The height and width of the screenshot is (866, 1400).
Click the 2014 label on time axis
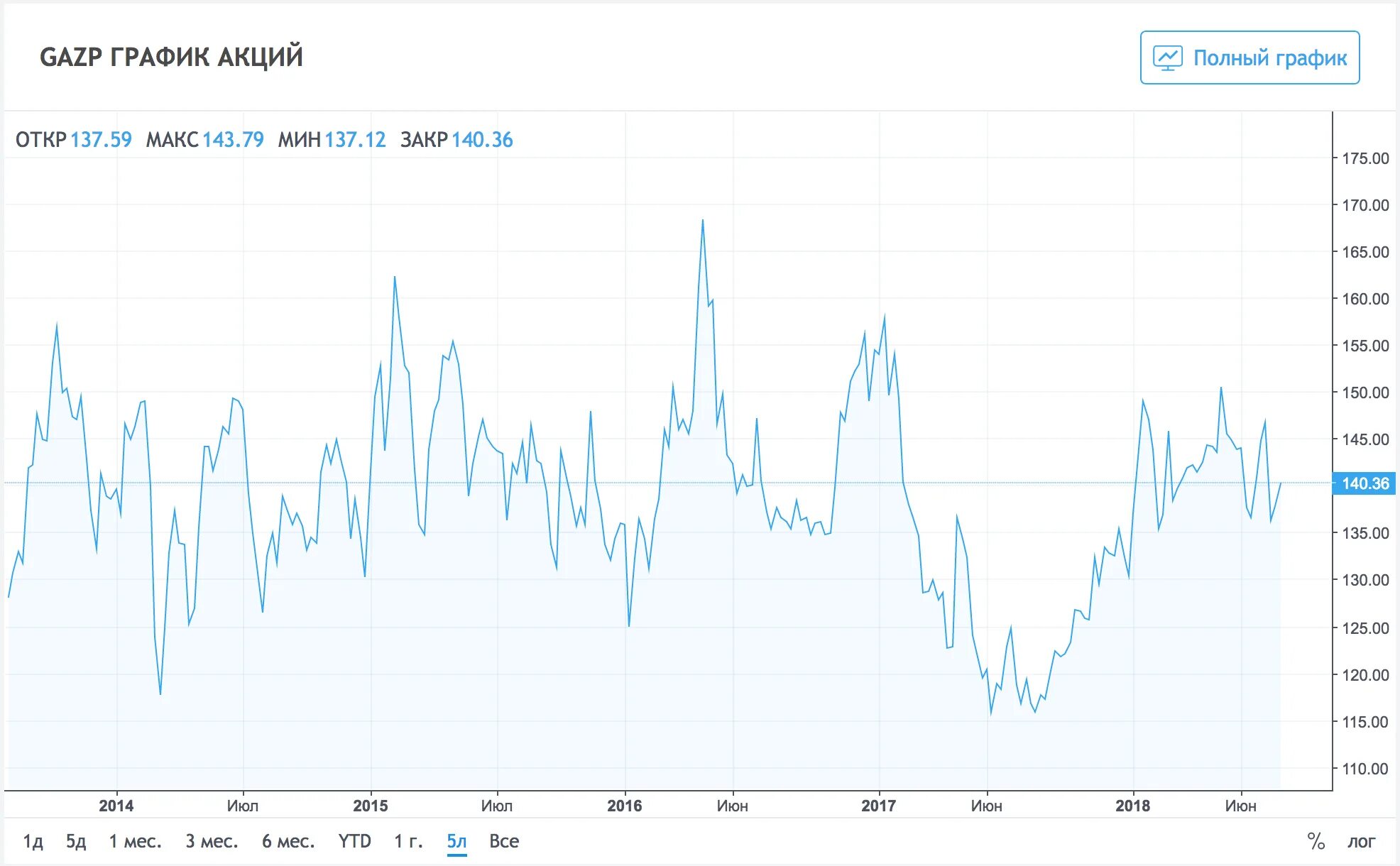[x=116, y=806]
